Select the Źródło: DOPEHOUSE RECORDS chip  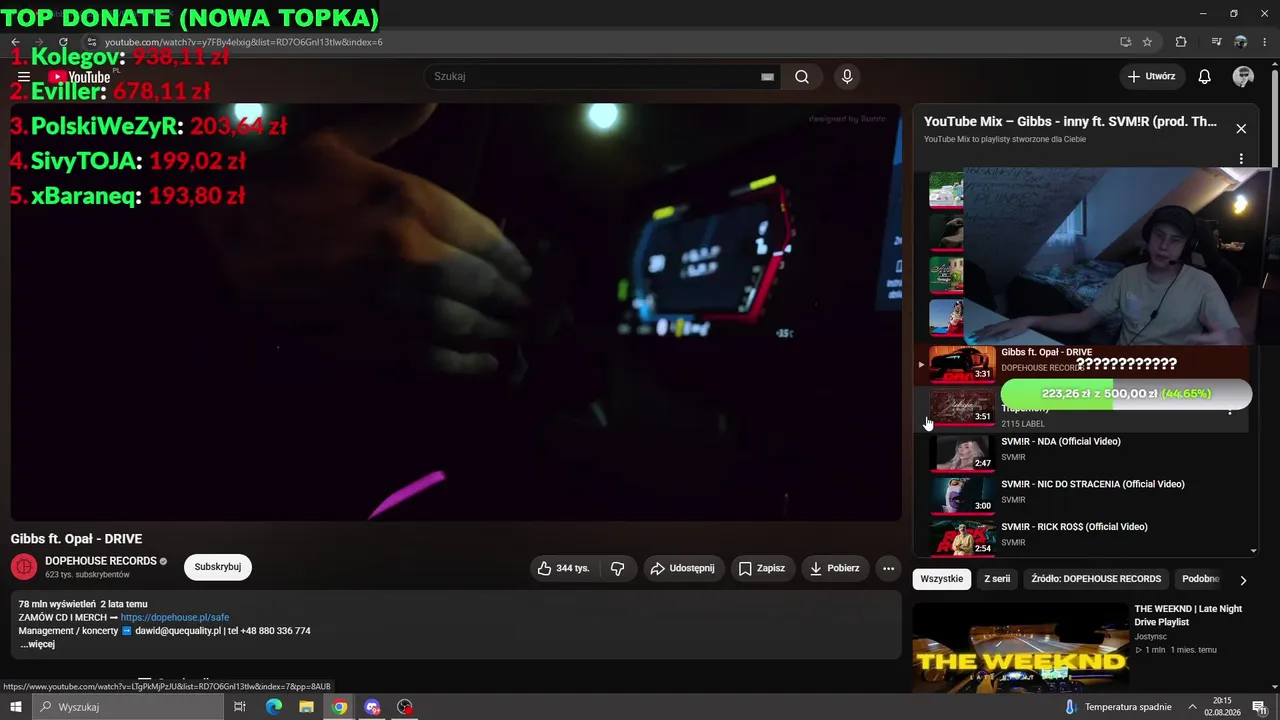pos(1096,579)
